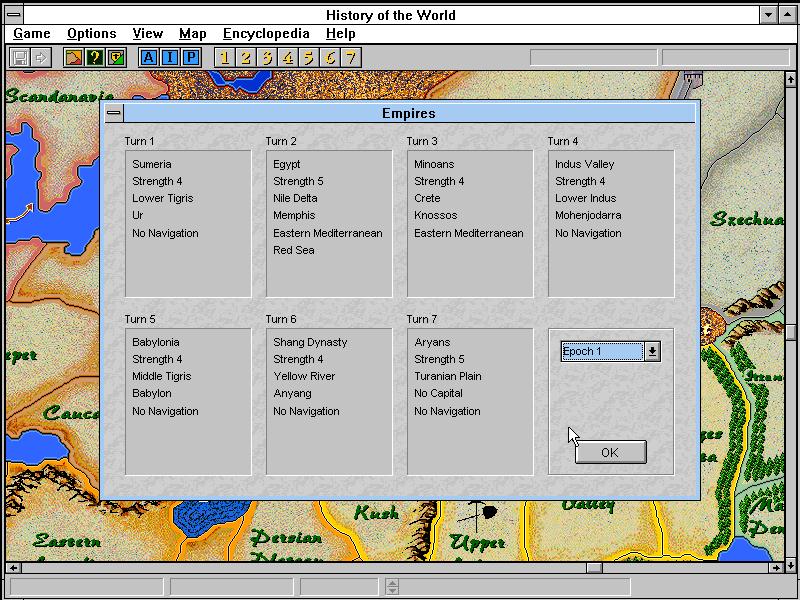
Task: Click the Red Sea entry
Action: pyautogui.click(x=293, y=250)
